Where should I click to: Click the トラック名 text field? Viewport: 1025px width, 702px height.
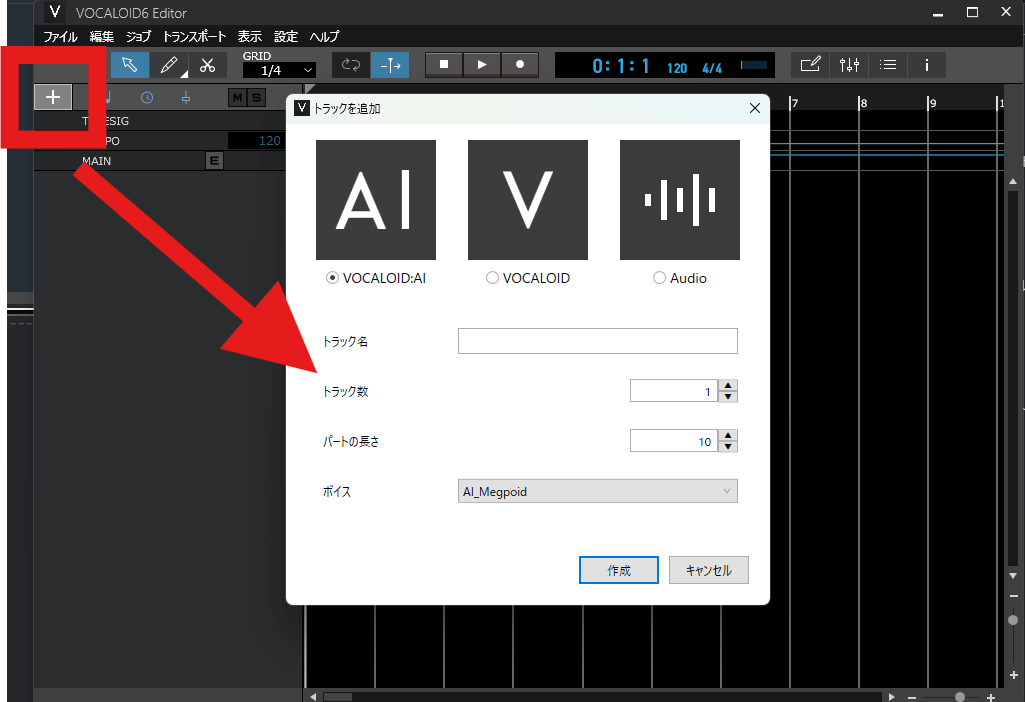597,341
